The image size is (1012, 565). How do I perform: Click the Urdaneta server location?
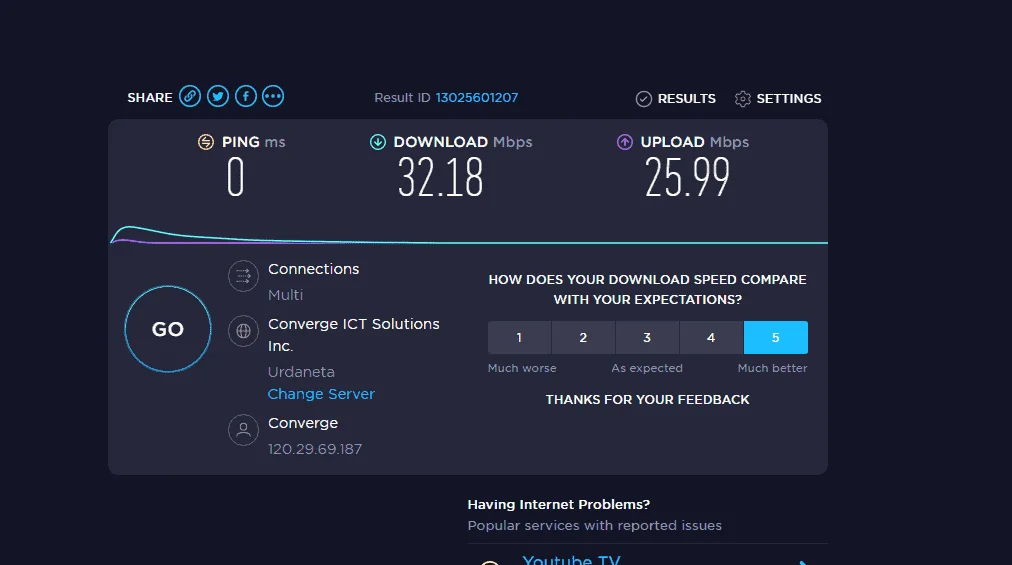click(x=301, y=372)
